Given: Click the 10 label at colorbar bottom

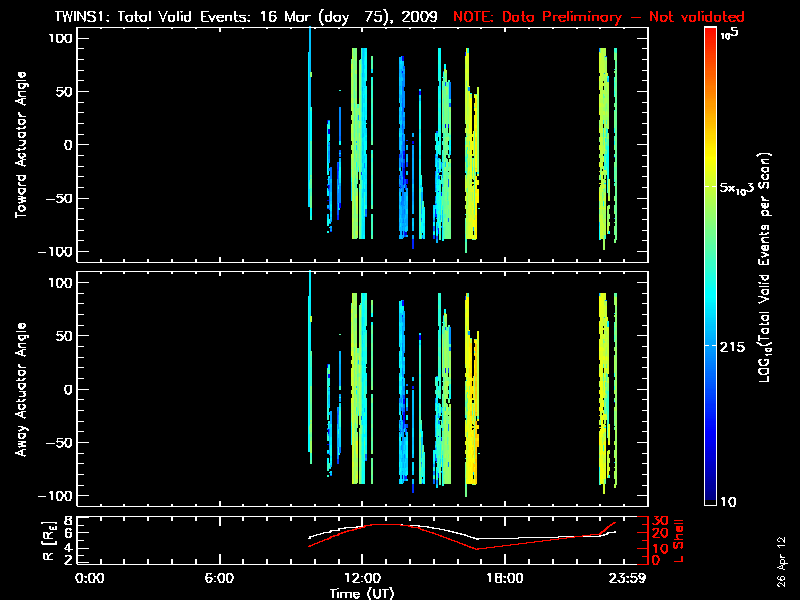Looking at the screenshot, I should click(x=732, y=500).
